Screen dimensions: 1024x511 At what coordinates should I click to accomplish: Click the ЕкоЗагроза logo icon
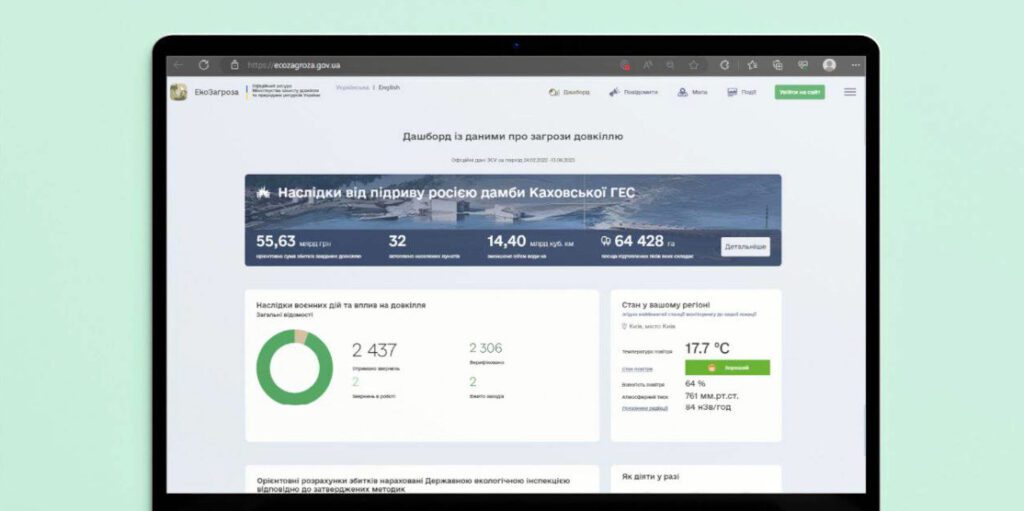click(178, 92)
